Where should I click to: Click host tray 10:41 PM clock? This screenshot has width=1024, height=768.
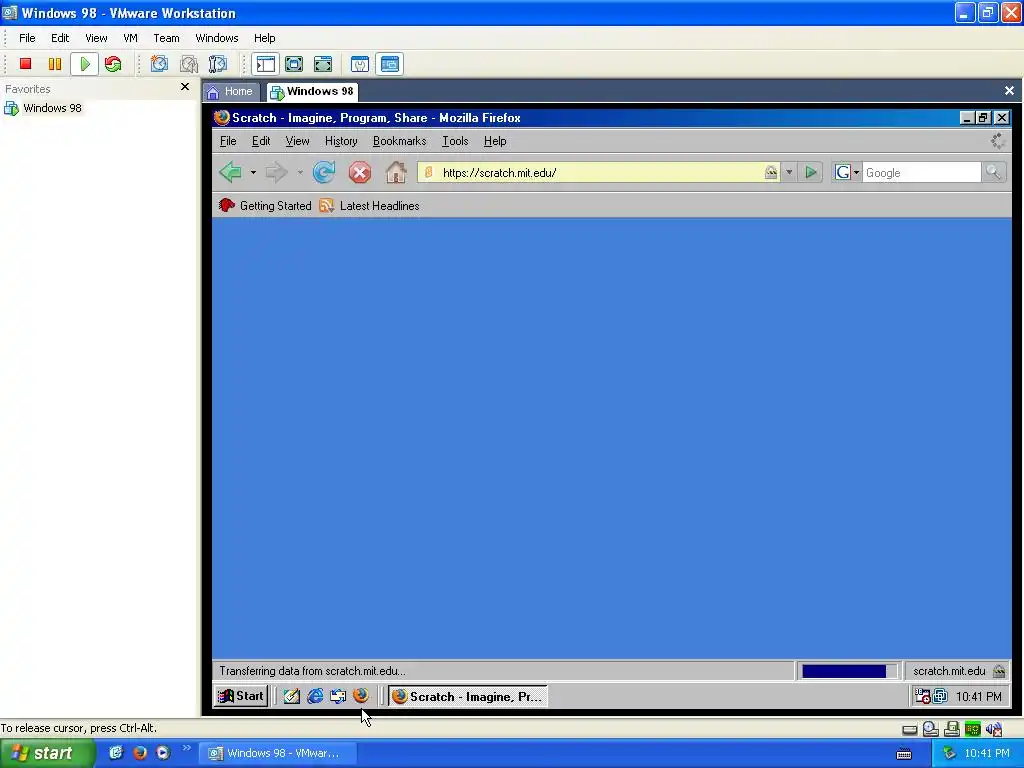point(987,753)
